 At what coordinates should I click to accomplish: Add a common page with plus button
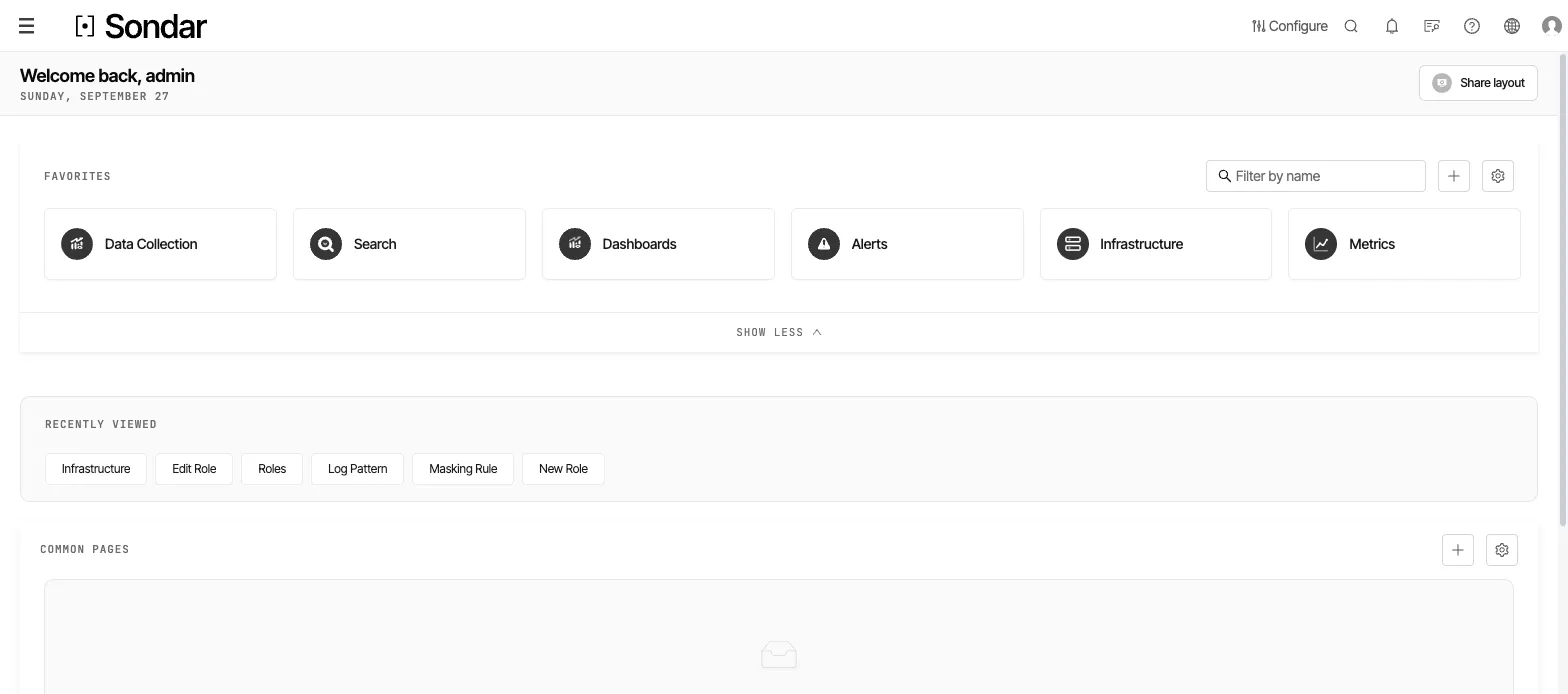point(1458,550)
